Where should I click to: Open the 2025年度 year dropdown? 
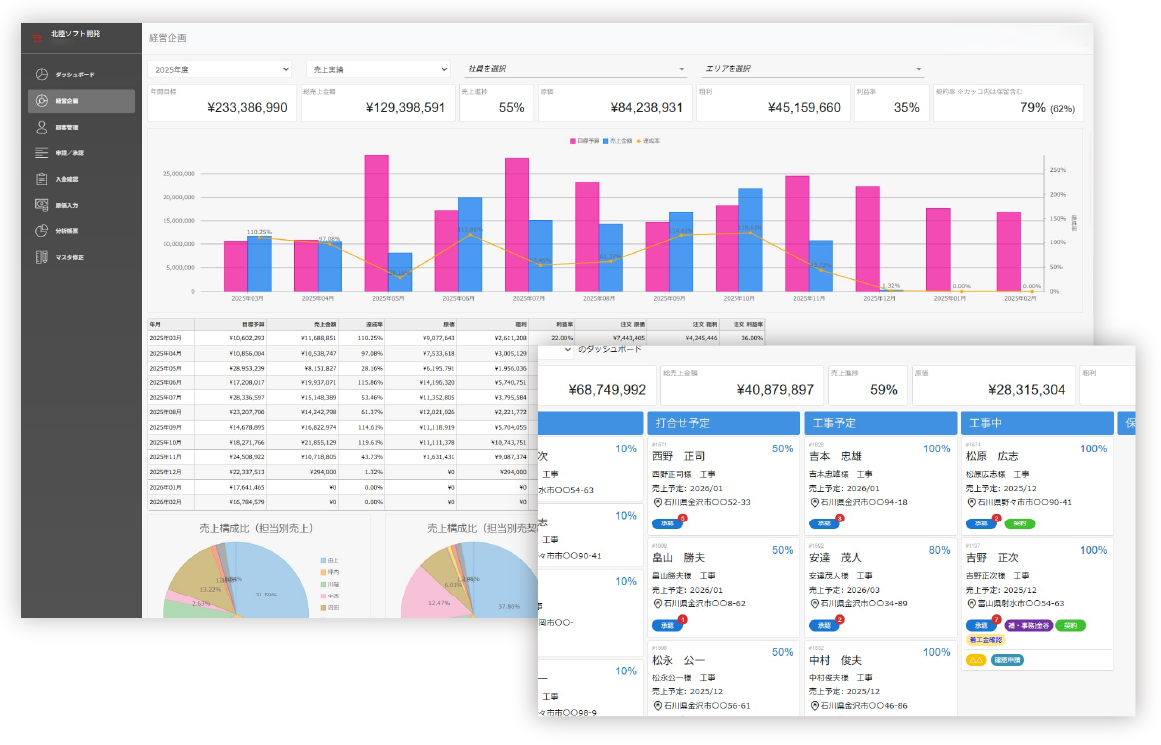click(x=219, y=69)
